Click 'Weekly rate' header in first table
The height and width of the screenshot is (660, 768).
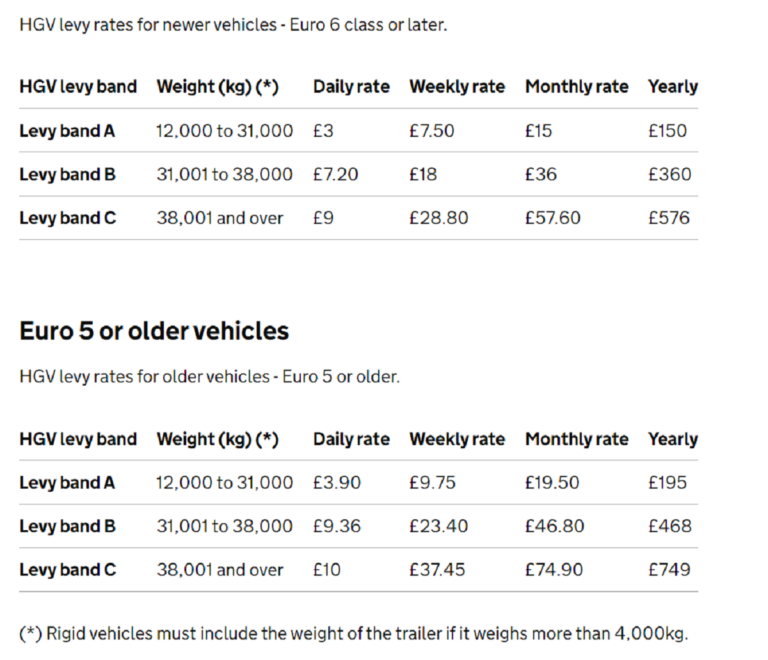point(457,87)
